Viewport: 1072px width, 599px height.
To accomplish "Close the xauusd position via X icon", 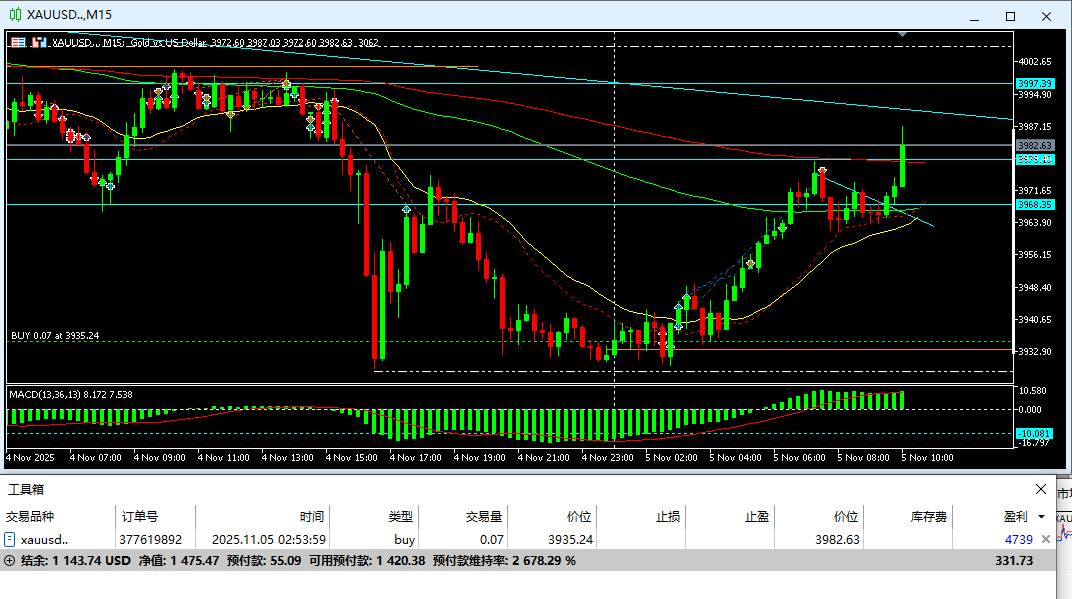I will (x=1046, y=539).
